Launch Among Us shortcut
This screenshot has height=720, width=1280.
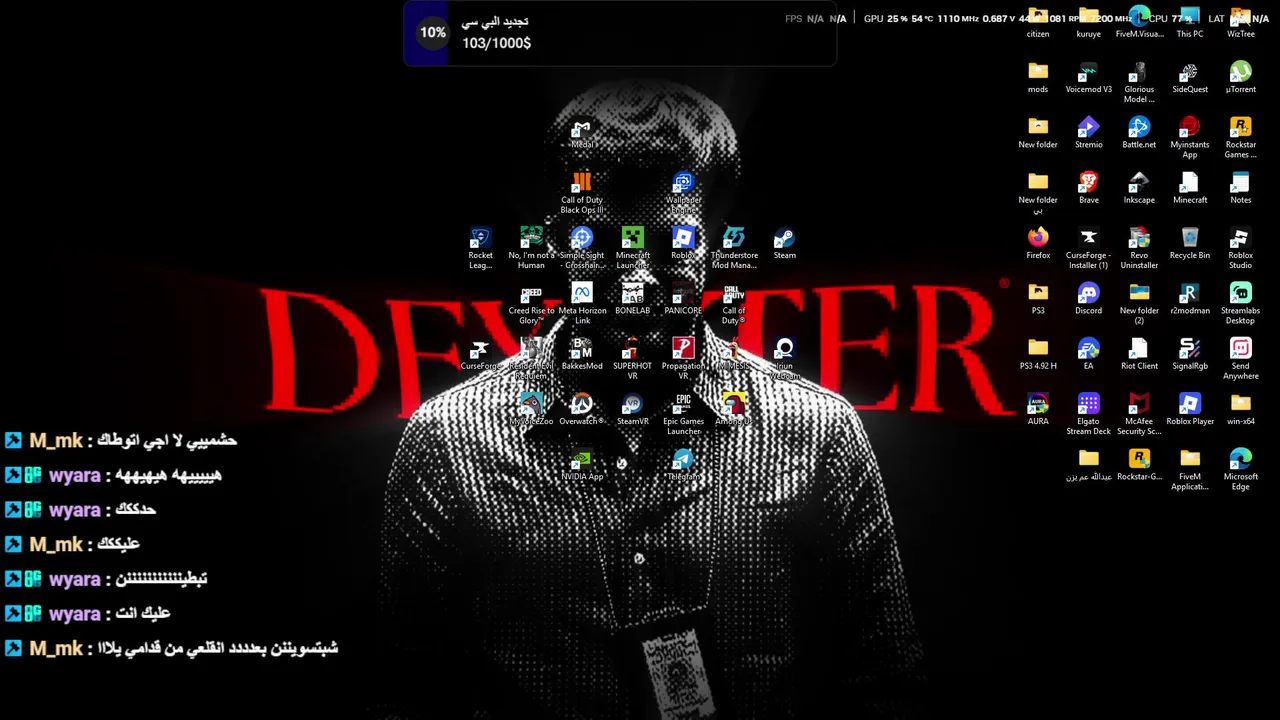[x=734, y=410]
